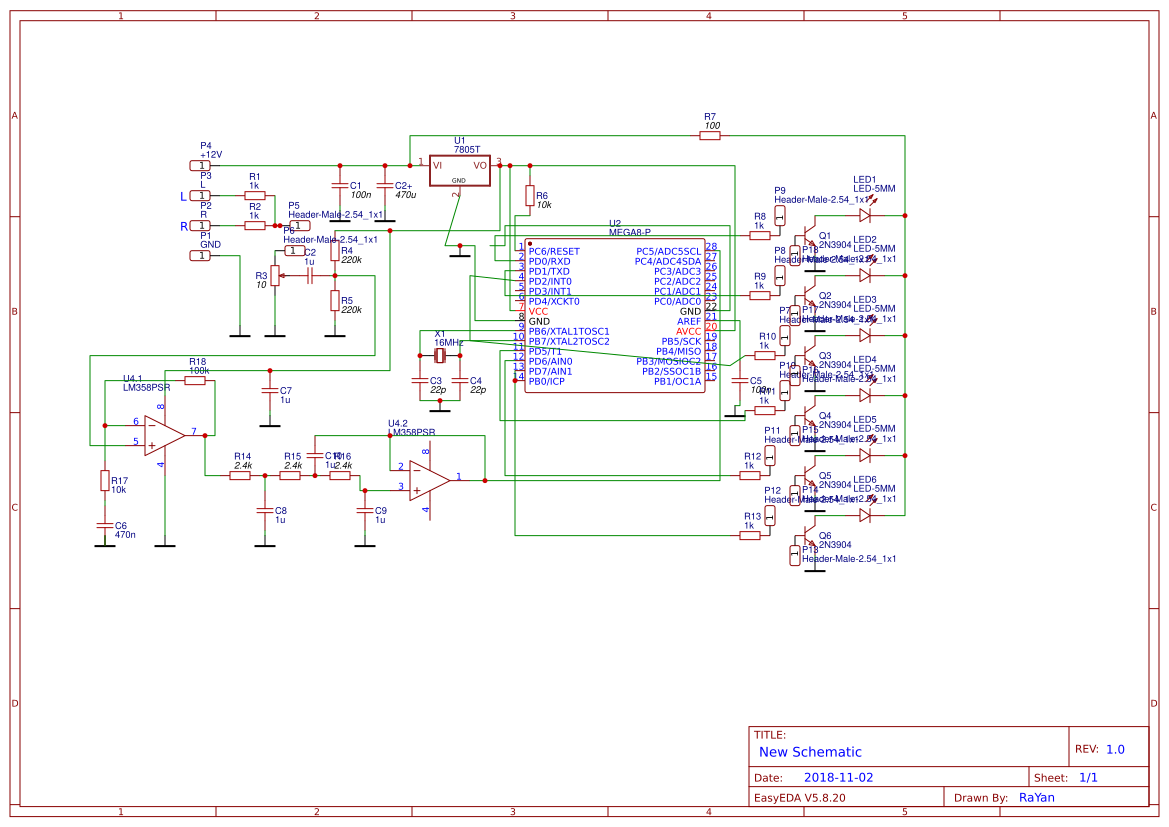Click the AREF pin label
The width and height of the screenshot is (1169, 827).
(x=689, y=321)
